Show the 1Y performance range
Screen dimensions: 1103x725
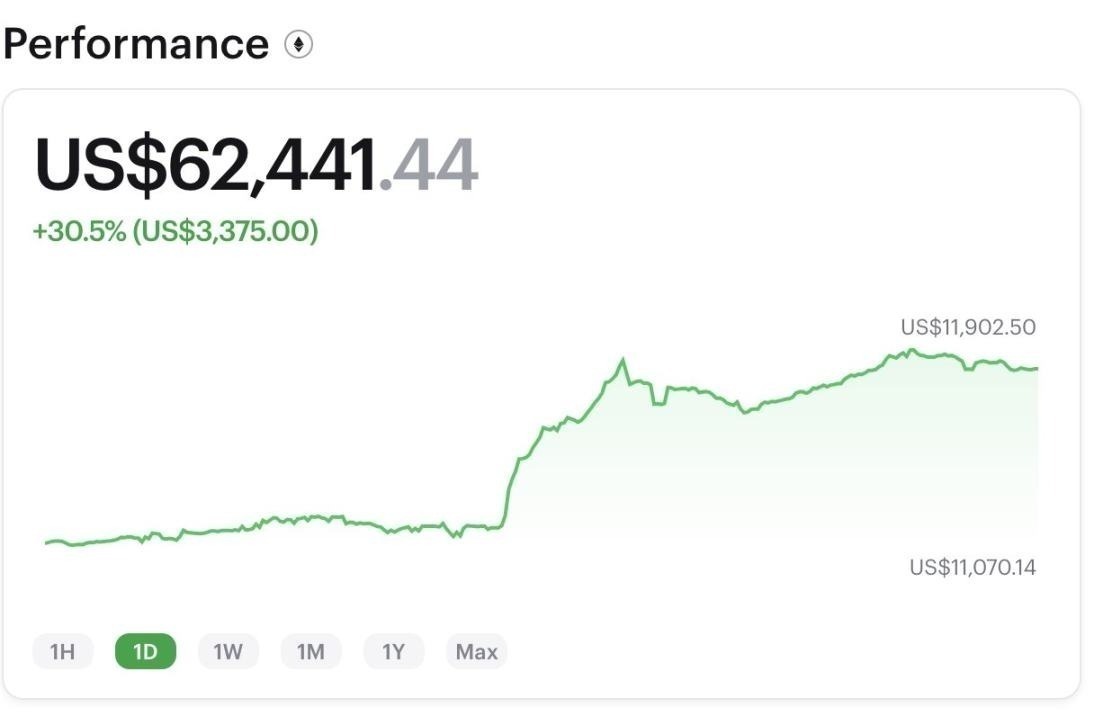394,652
